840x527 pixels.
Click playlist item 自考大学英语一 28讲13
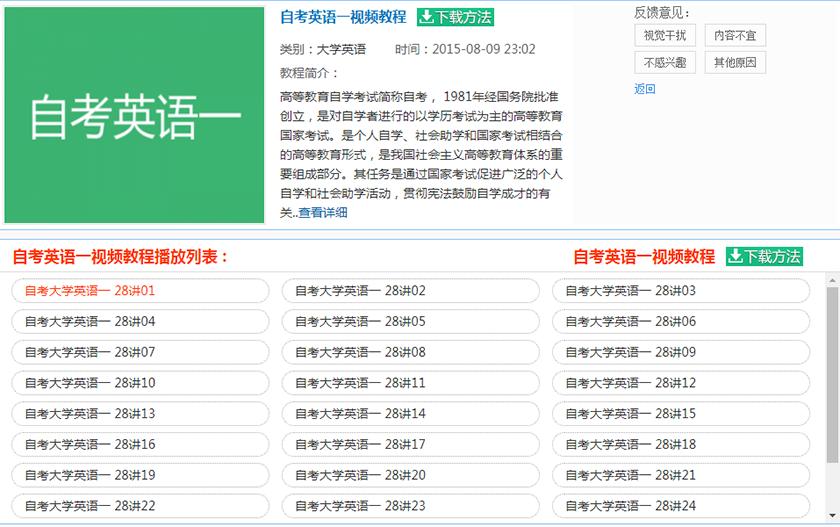click(x=140, y=413)
